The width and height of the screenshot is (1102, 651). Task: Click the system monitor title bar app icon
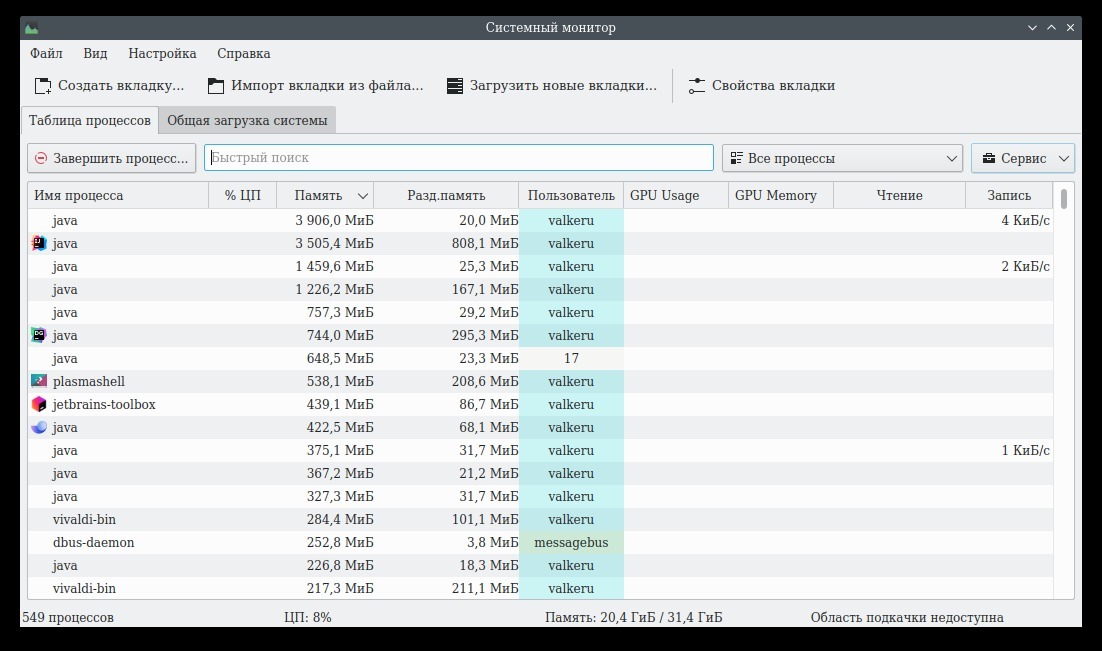coord(32,28)
